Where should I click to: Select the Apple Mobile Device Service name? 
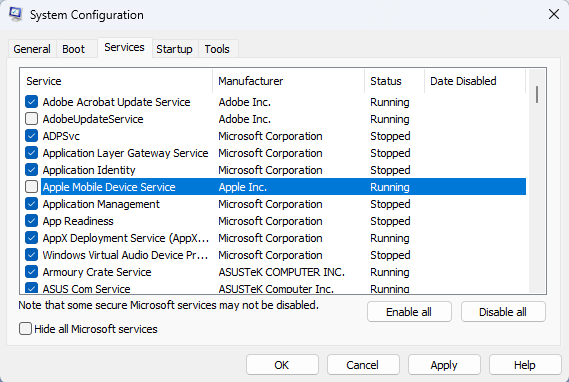point(109,187)
